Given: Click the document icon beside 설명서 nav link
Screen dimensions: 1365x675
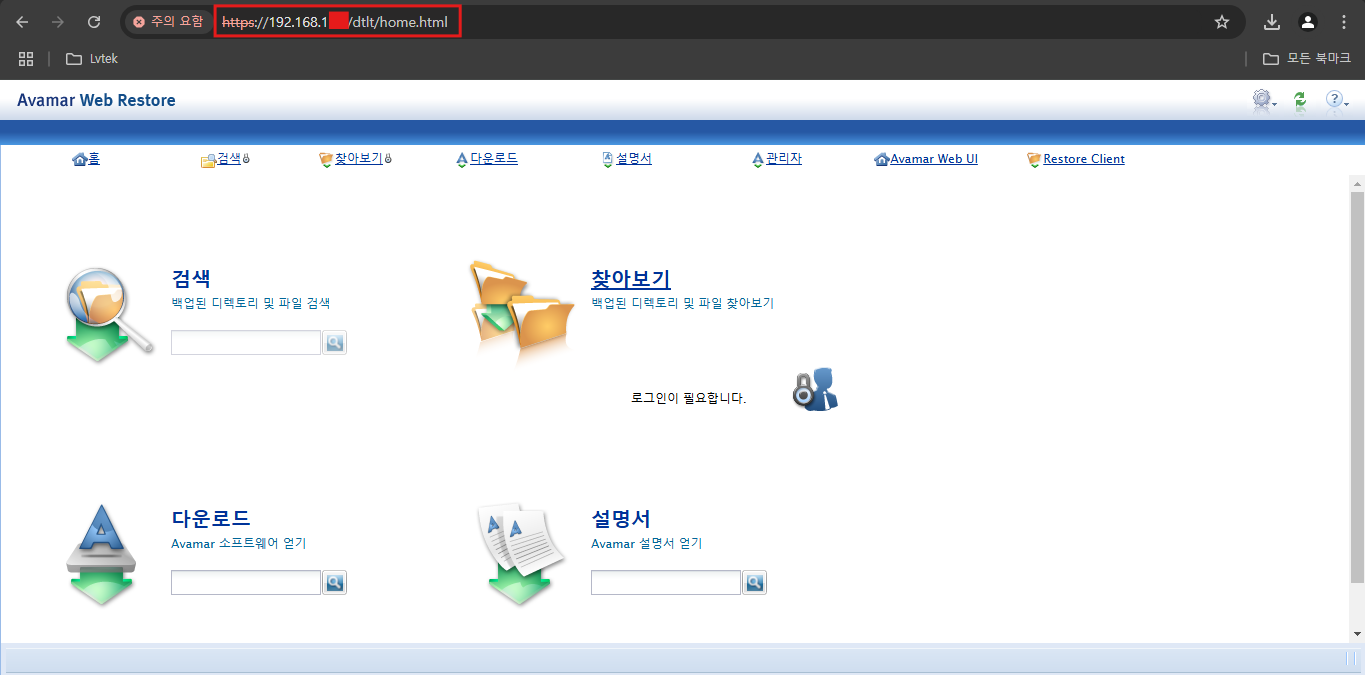Looking at the screenshot, I should [x=608, y=159].
